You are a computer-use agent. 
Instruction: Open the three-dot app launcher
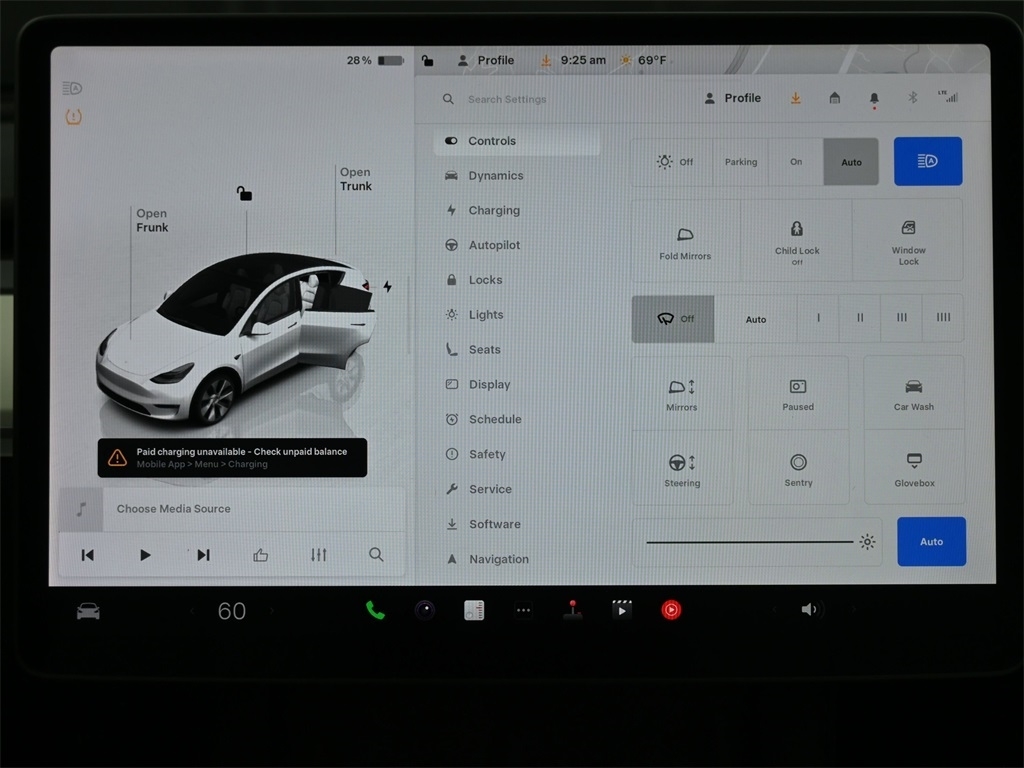(524, 611)
